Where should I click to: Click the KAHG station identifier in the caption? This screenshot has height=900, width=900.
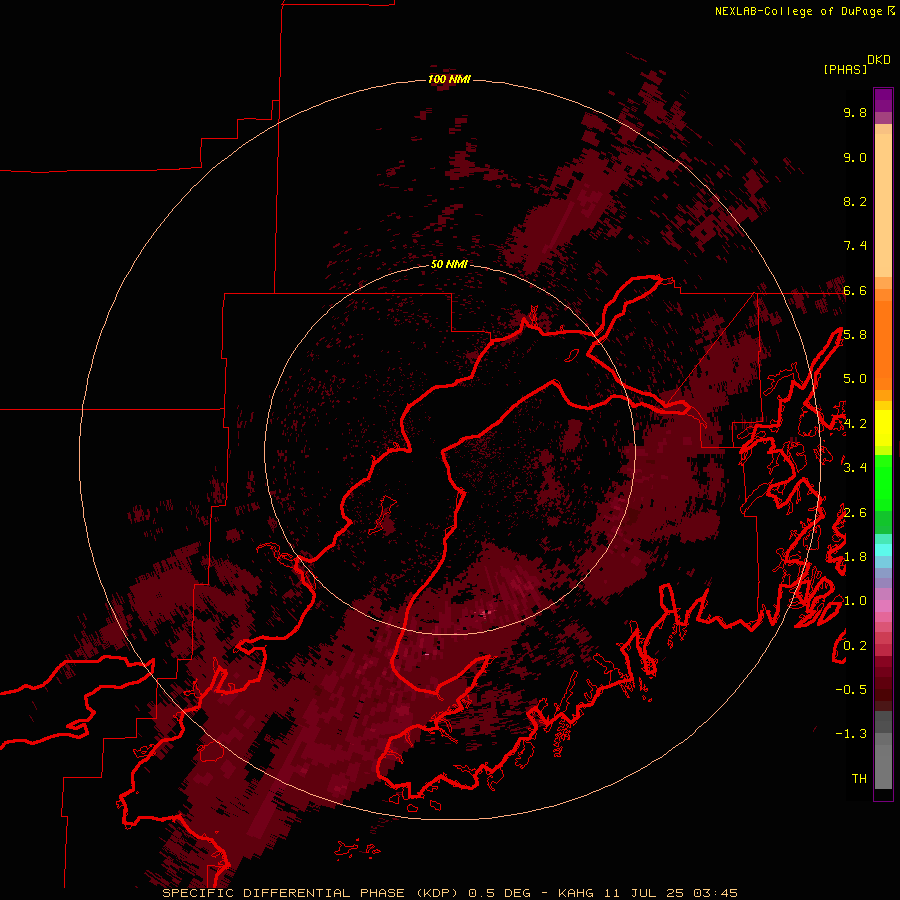point(577,893)
